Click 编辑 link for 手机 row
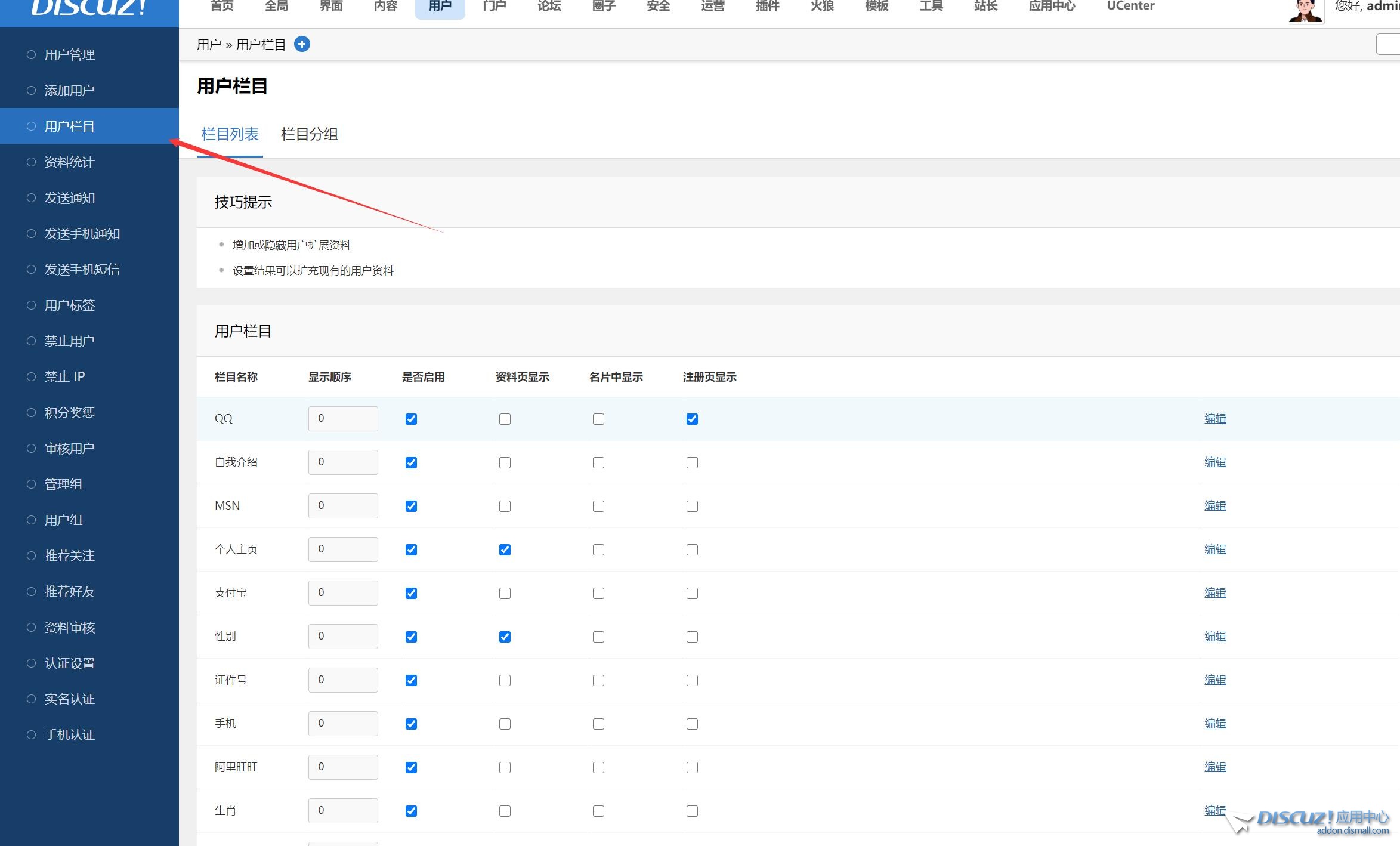The width and height of the screenshot is (1400, 846). tap(1214, 723)
